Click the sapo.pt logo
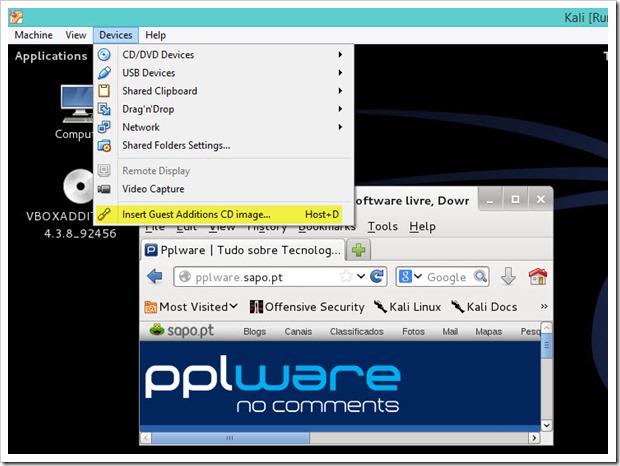Screen dimensions: 620x466 (x=182, y=330)
